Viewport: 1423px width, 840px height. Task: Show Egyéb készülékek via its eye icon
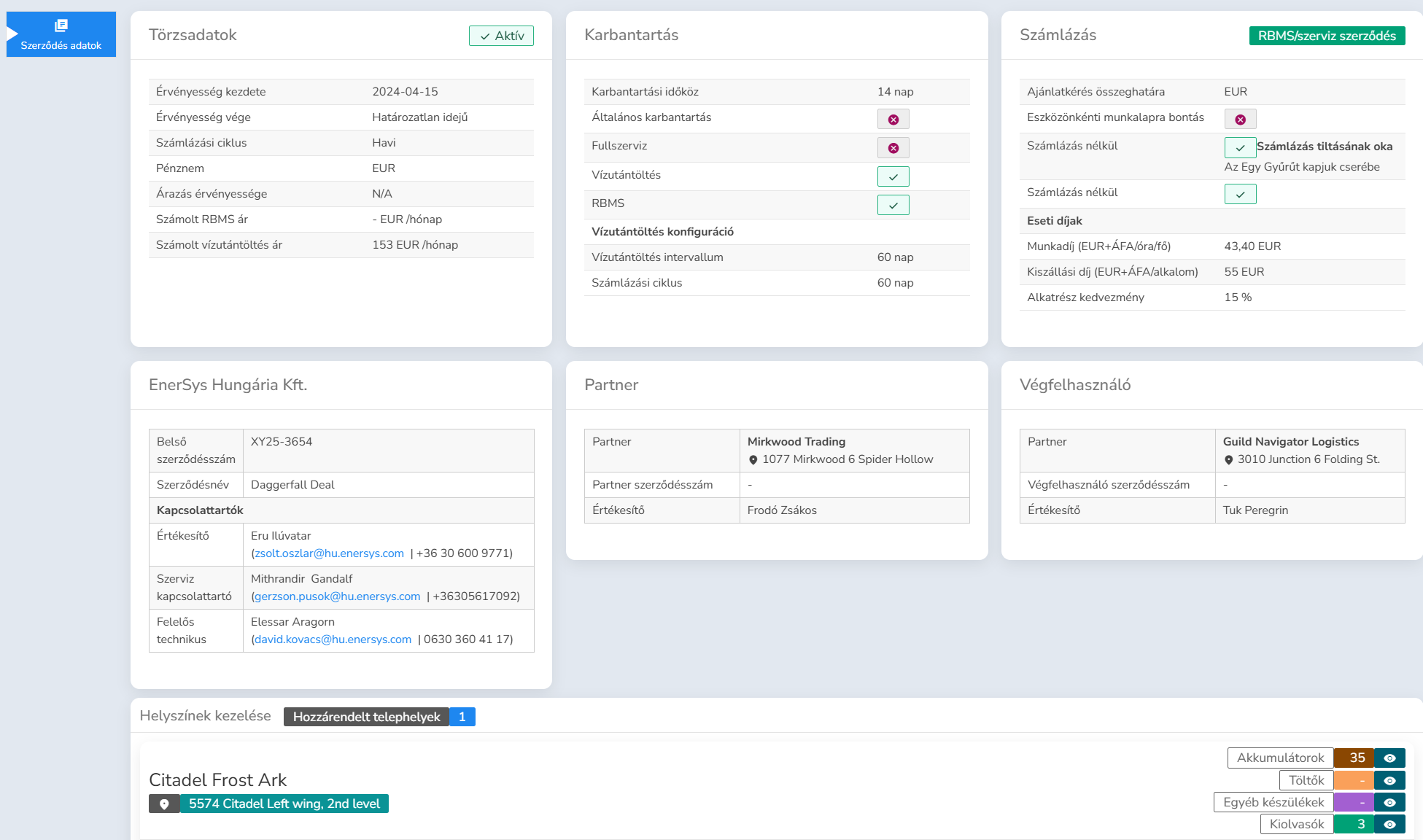1389,803
